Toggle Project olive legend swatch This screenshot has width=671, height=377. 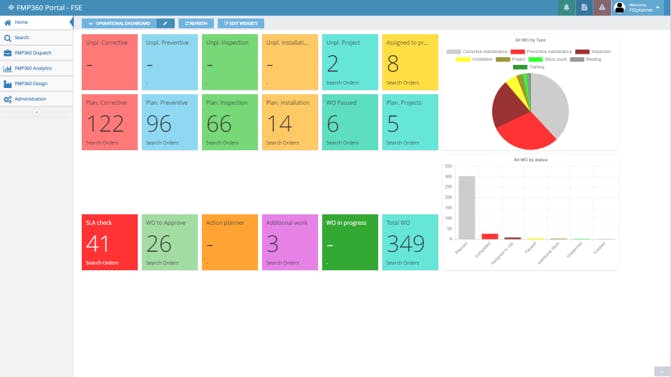pyautogui.click(x=503, y=59)
